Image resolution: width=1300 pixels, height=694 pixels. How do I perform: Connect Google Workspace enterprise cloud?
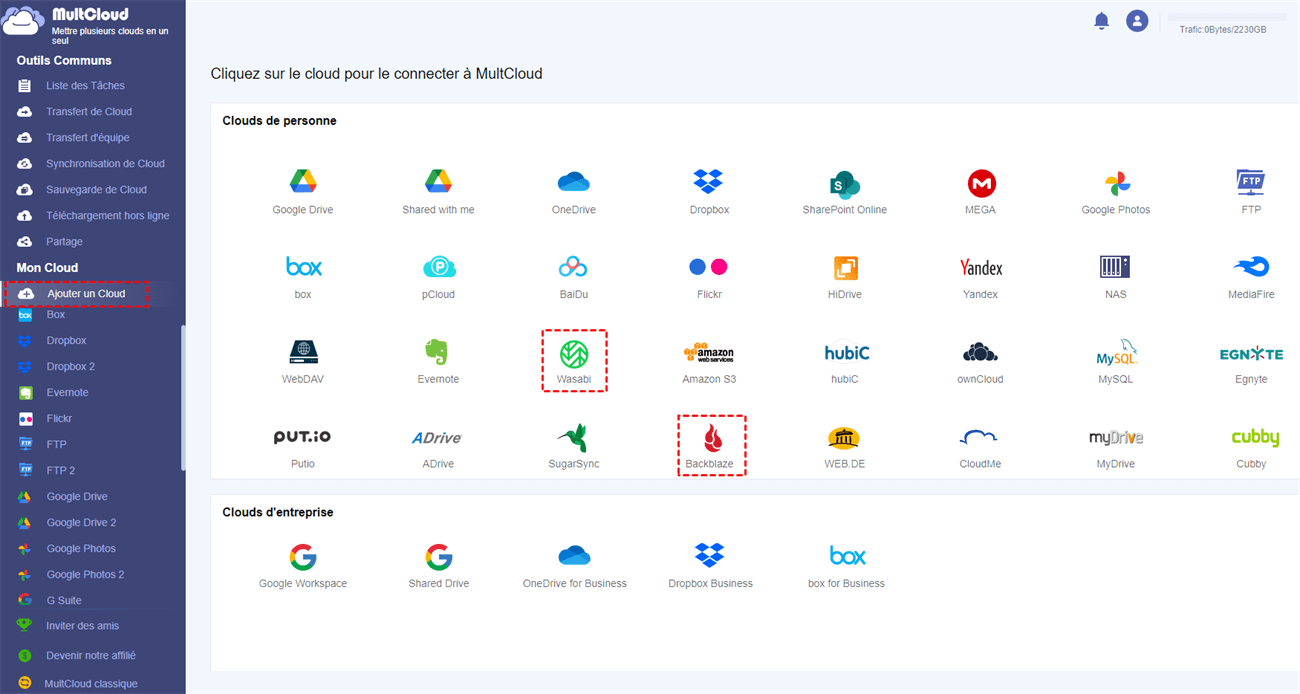(303, 565)
